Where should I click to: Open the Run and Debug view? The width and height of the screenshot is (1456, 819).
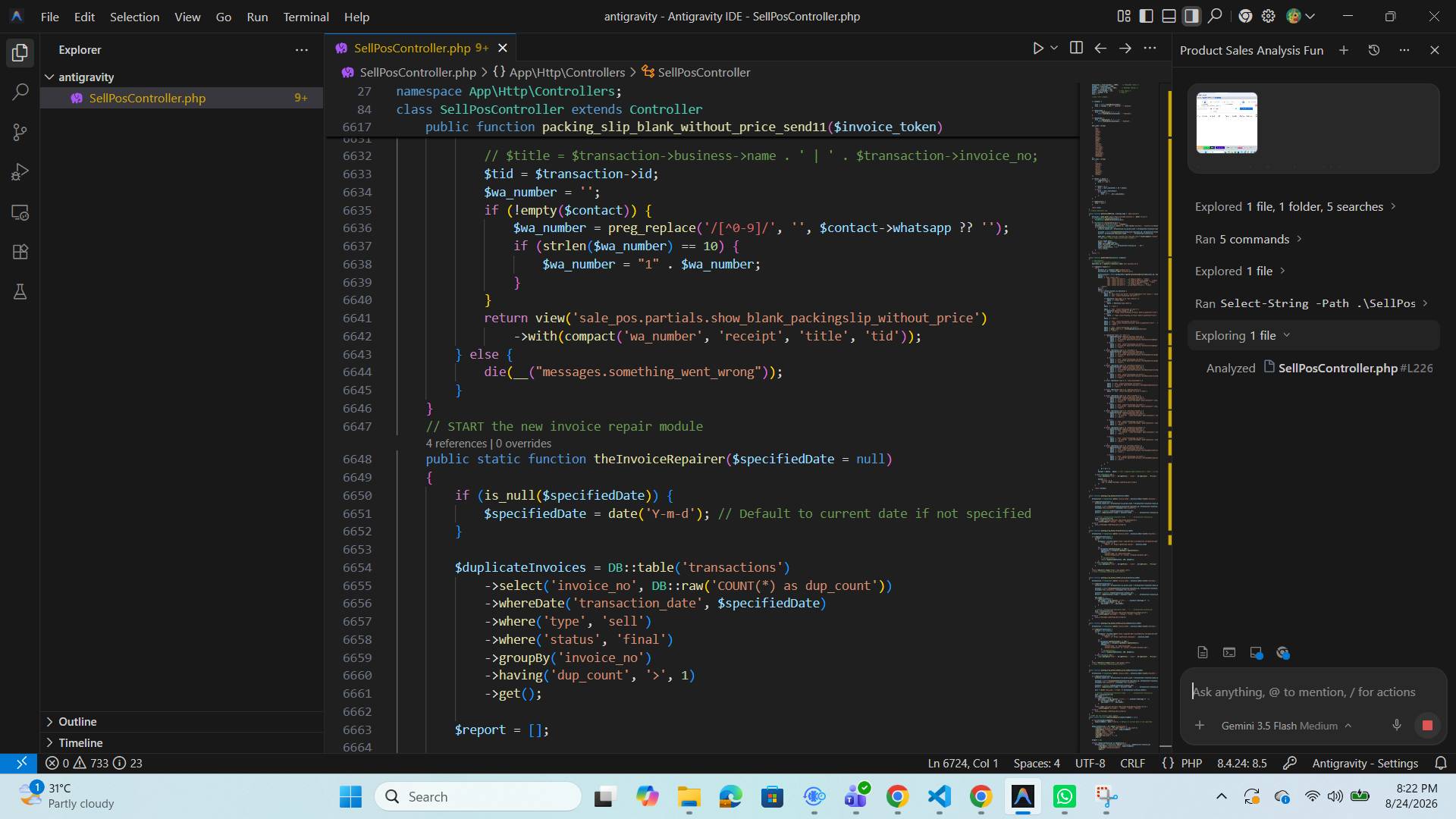pyautogui.click(x=20, y=173)
